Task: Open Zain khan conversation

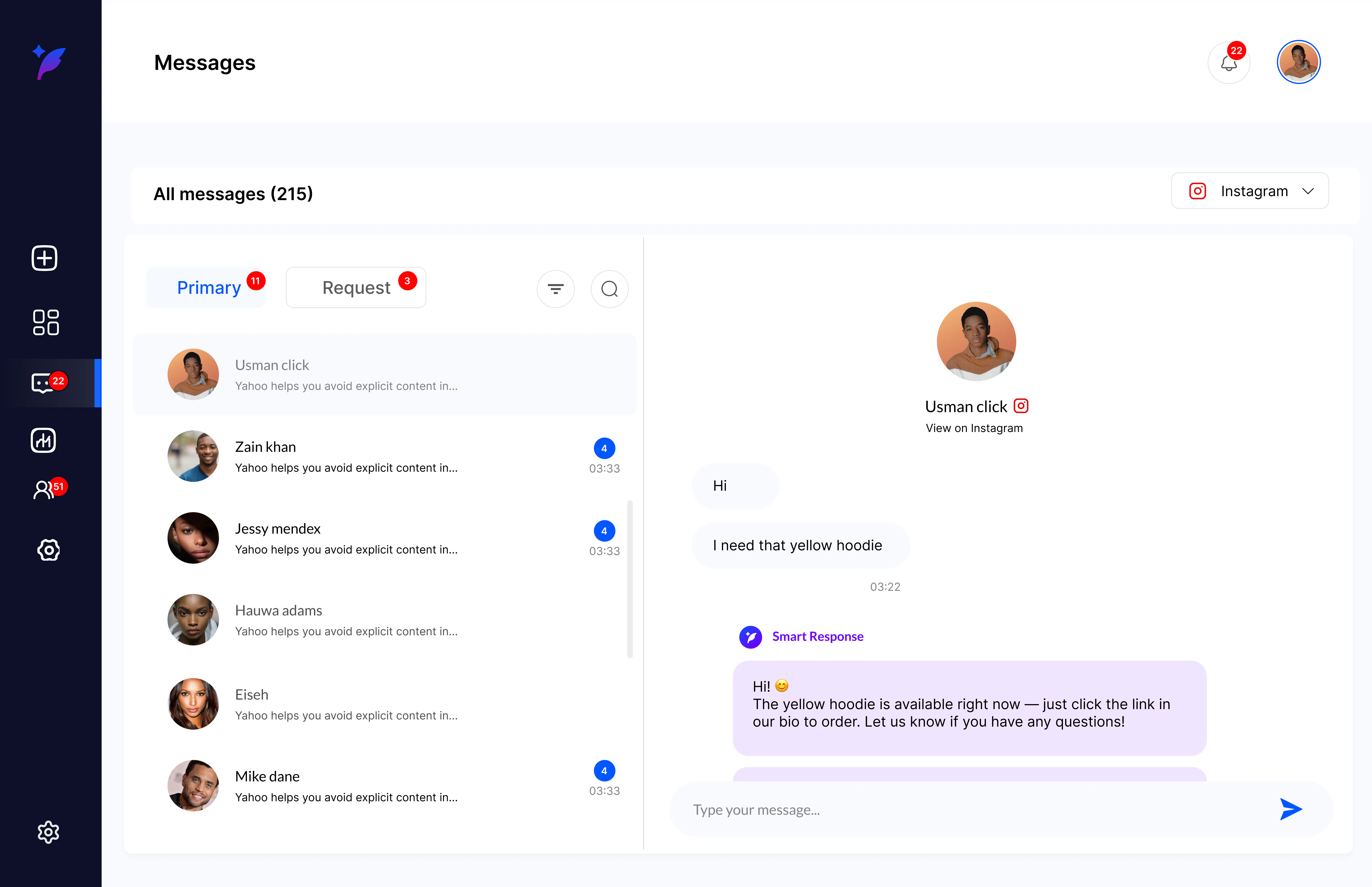Action: point(385,456)
